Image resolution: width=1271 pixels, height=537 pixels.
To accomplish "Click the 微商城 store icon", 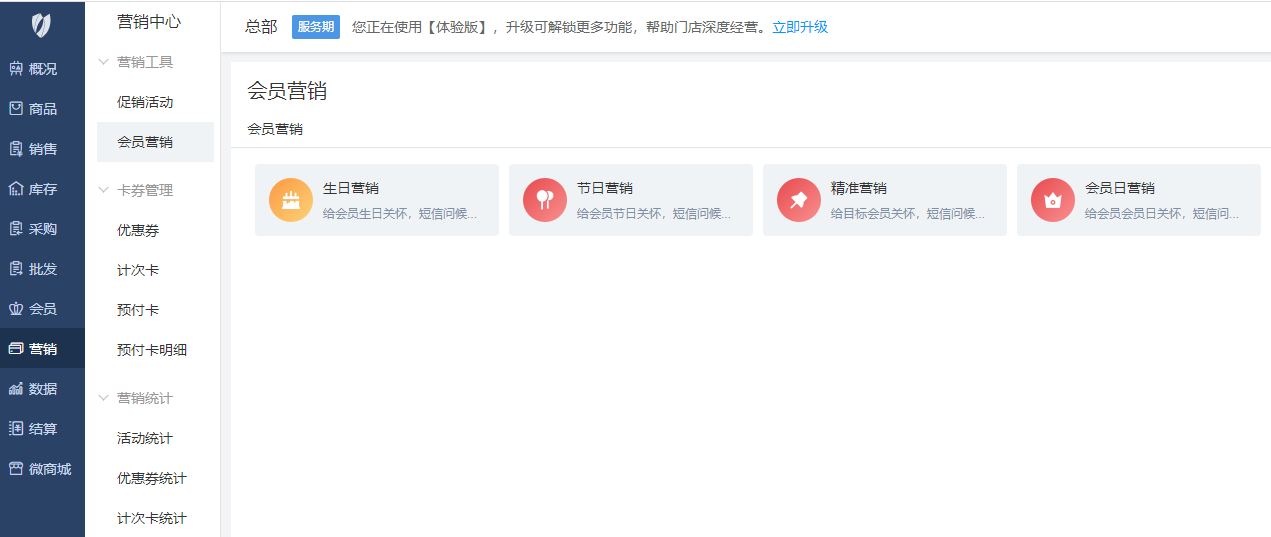I will click(x=16, y=469).
